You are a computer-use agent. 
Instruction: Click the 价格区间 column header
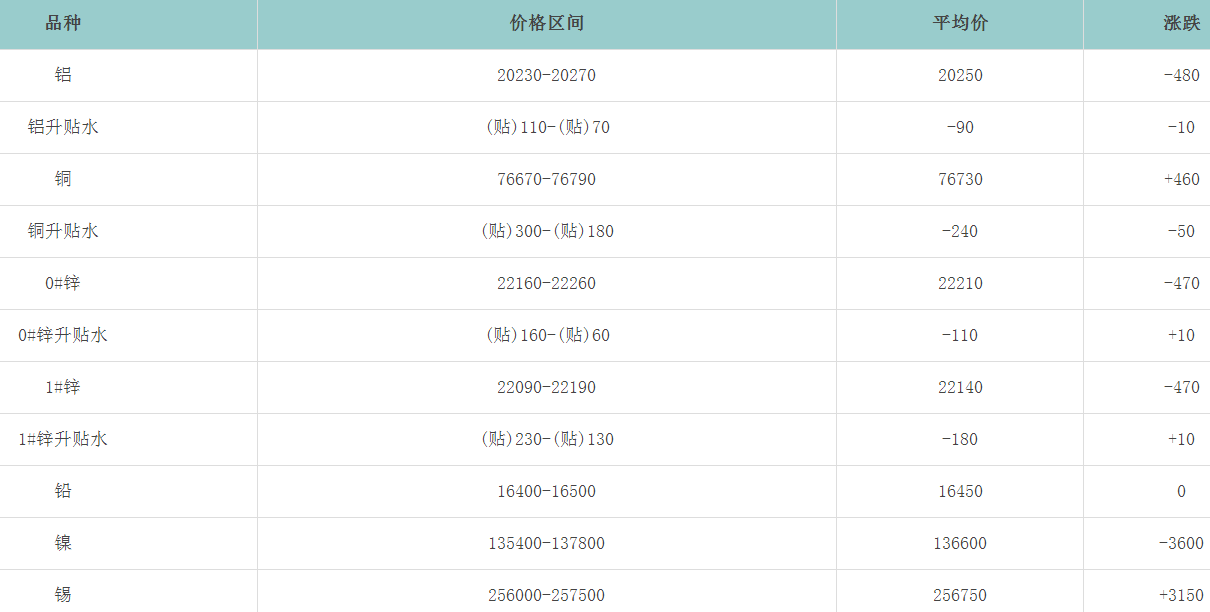tap(546, 23)
